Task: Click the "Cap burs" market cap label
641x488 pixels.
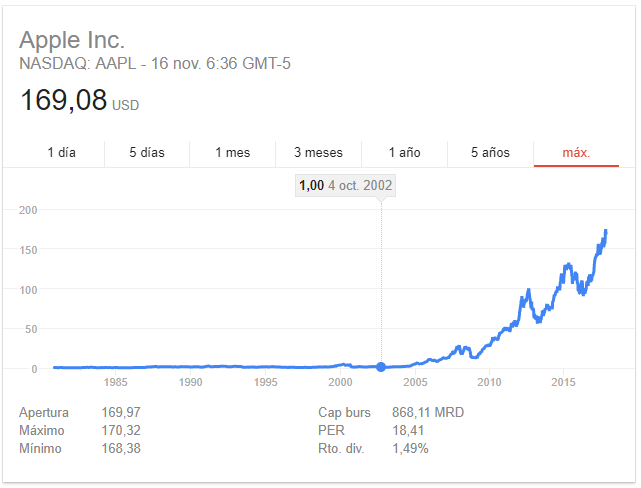Action: click(345, 412)
